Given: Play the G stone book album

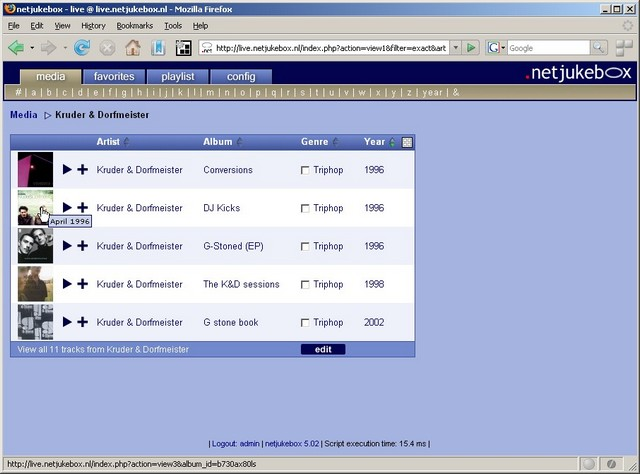Looking at the screenshot, I should [x=67, y=322].
